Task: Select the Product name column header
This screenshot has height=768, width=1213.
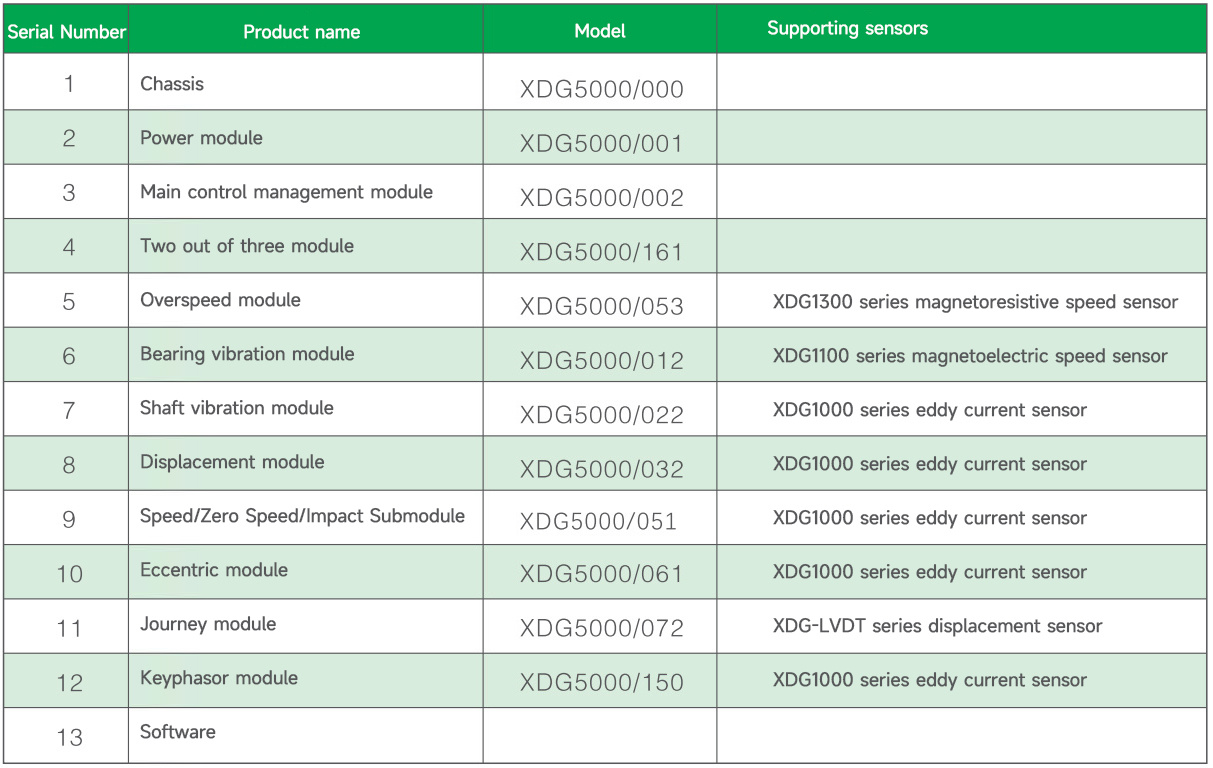Action: [306, 32]
